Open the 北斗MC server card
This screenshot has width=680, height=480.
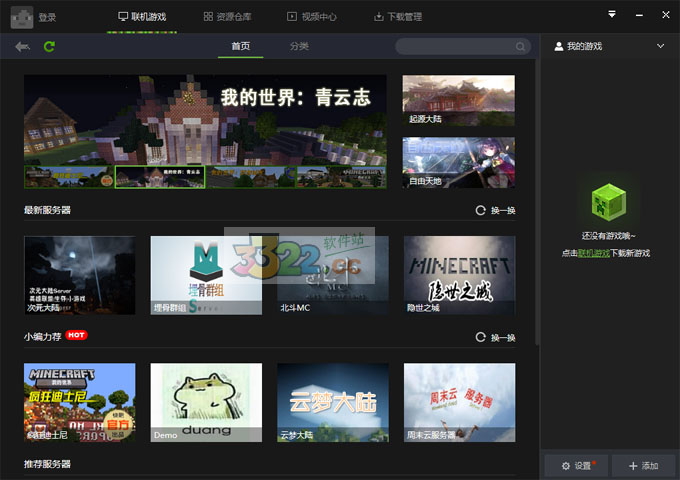click(333, 275)
